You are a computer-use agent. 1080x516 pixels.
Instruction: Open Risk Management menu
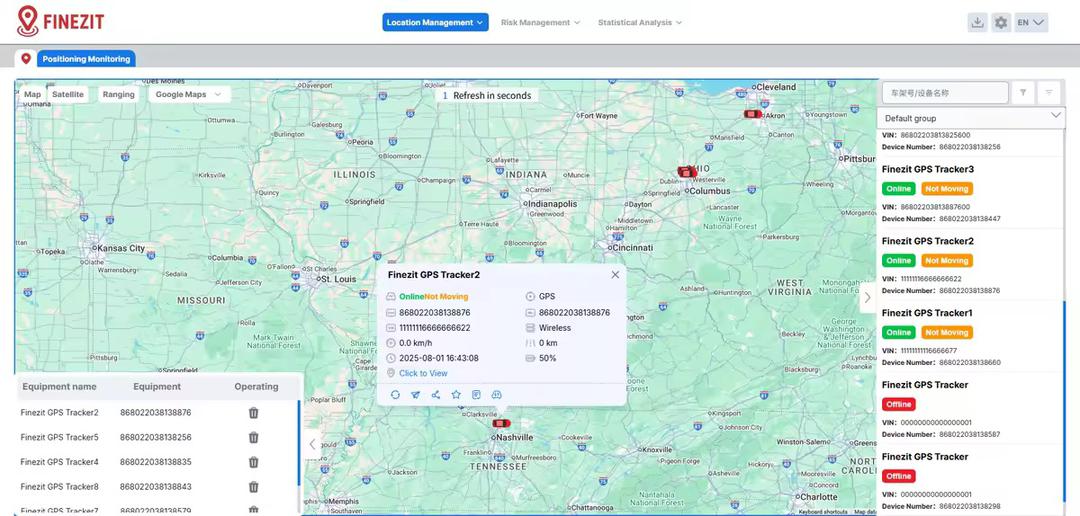[x=540, y=22]
